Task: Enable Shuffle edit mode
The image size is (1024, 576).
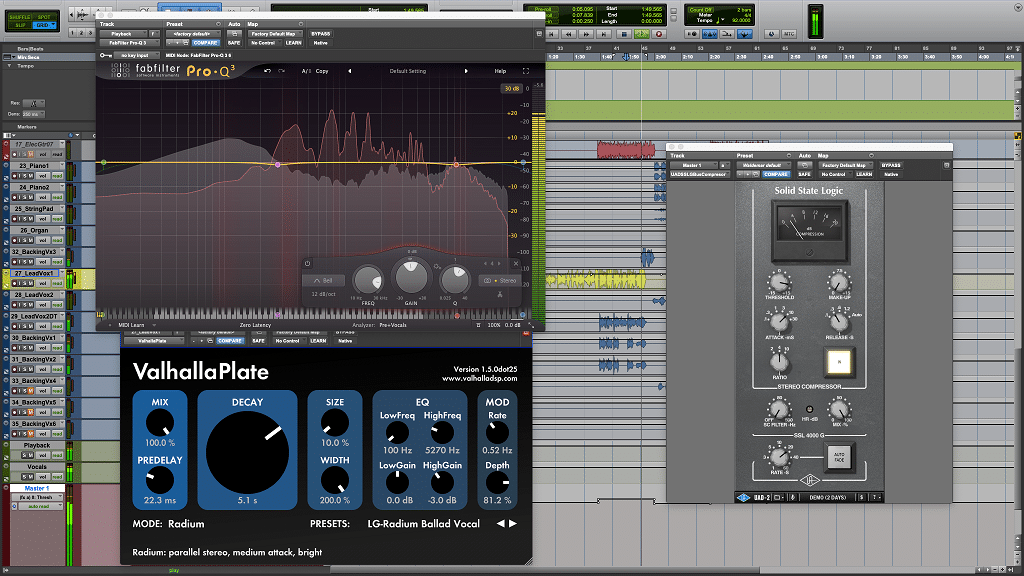Action: [x=20, y=17]
